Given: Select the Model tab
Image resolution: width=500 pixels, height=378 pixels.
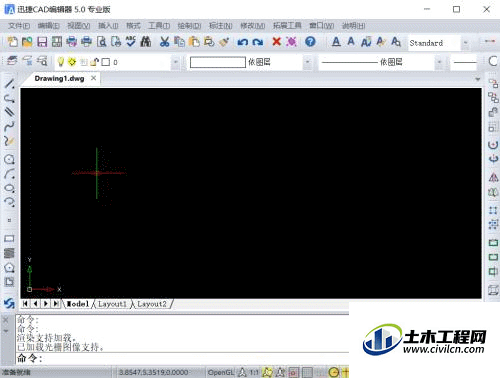Looking at the screenshot, I should click(78, 304).
